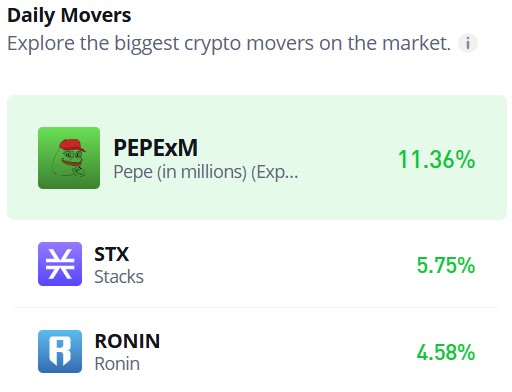Click the 11.36% daily change value
The image size is (512, 392).
(437, 159)
